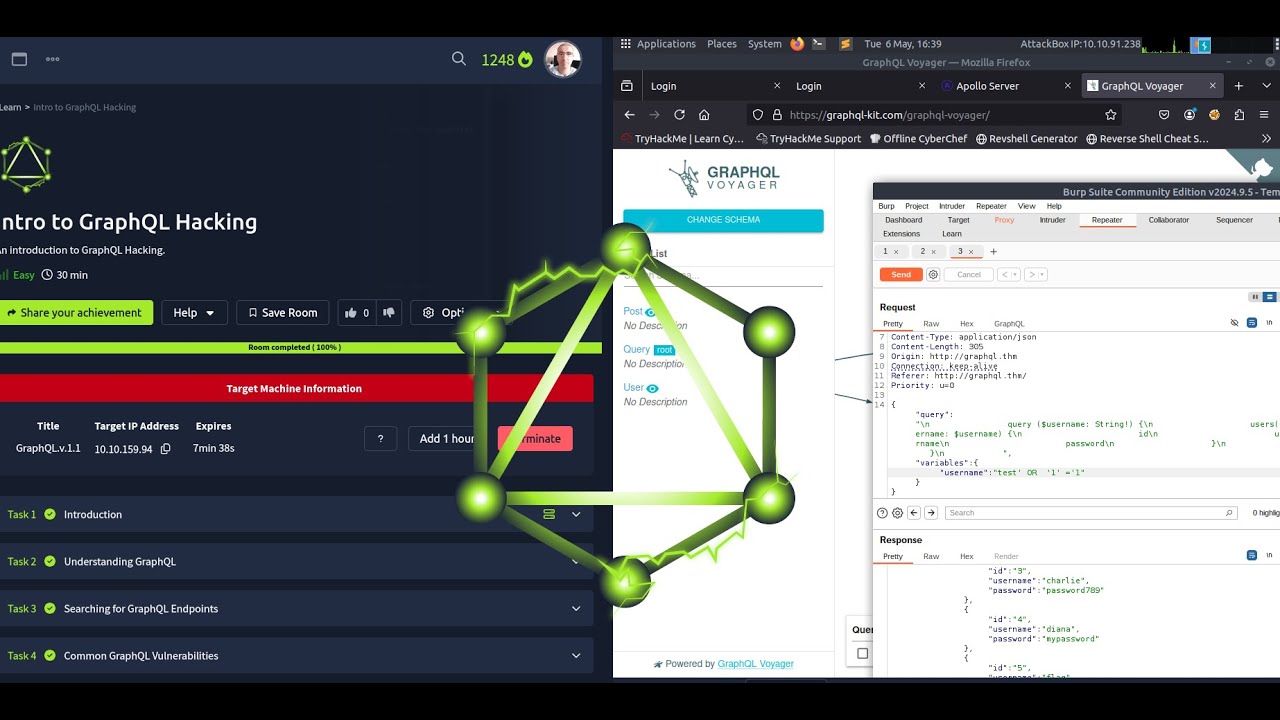Add new Repeater tab with plus

[x=993, y=252]
